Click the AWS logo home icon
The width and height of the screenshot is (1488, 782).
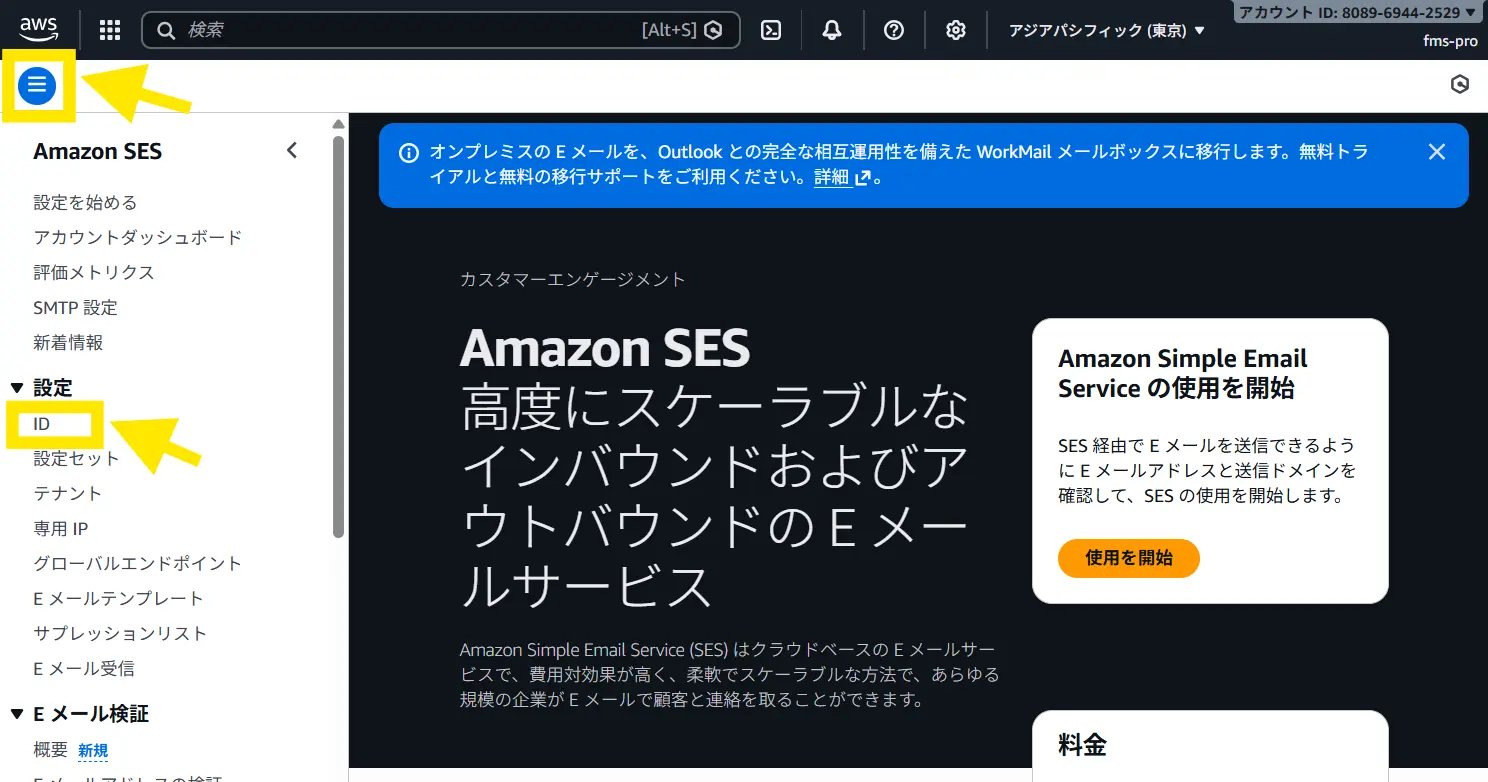(x=38, y=29)
